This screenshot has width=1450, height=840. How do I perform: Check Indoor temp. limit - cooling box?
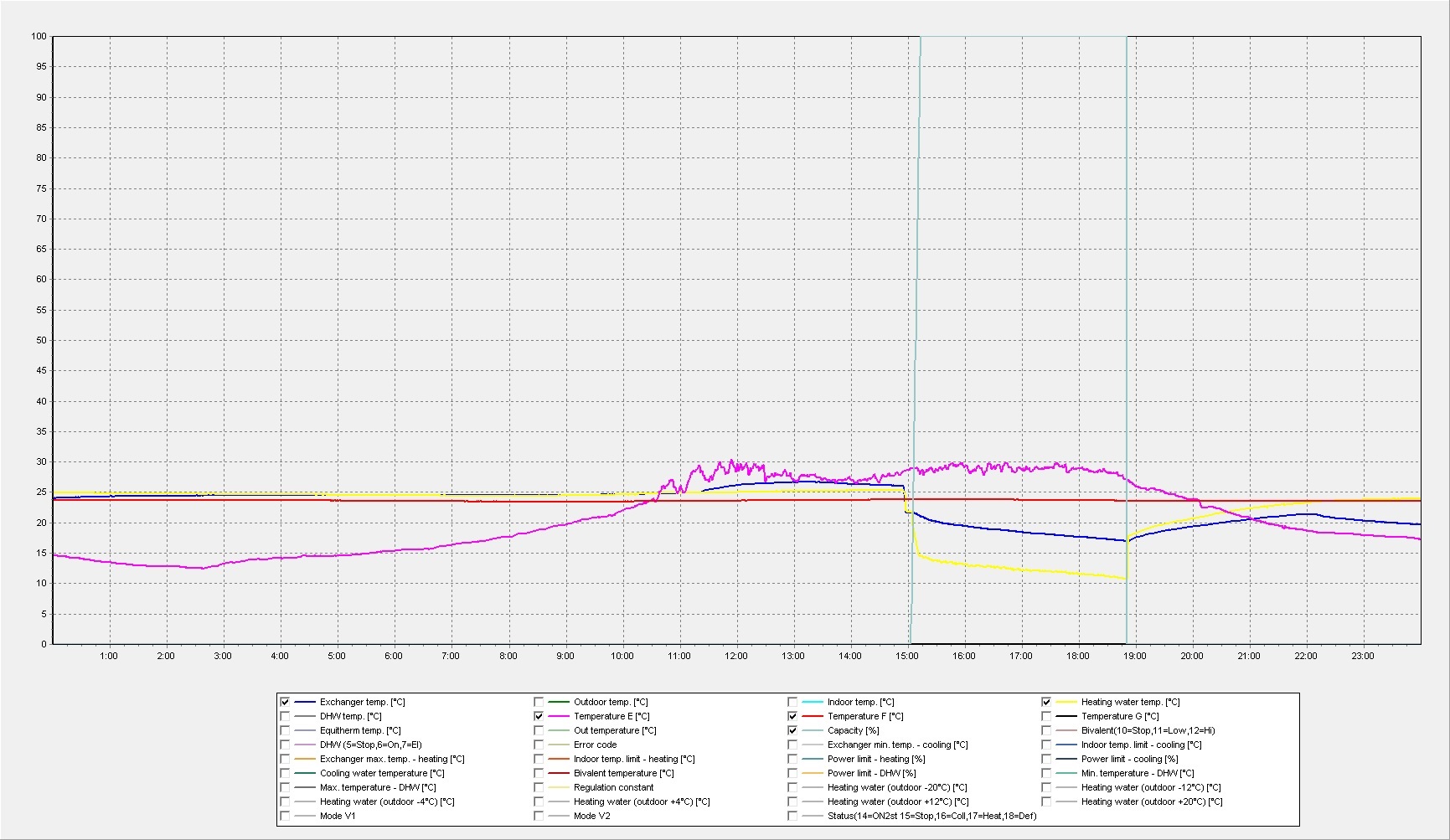point(1046,745)
